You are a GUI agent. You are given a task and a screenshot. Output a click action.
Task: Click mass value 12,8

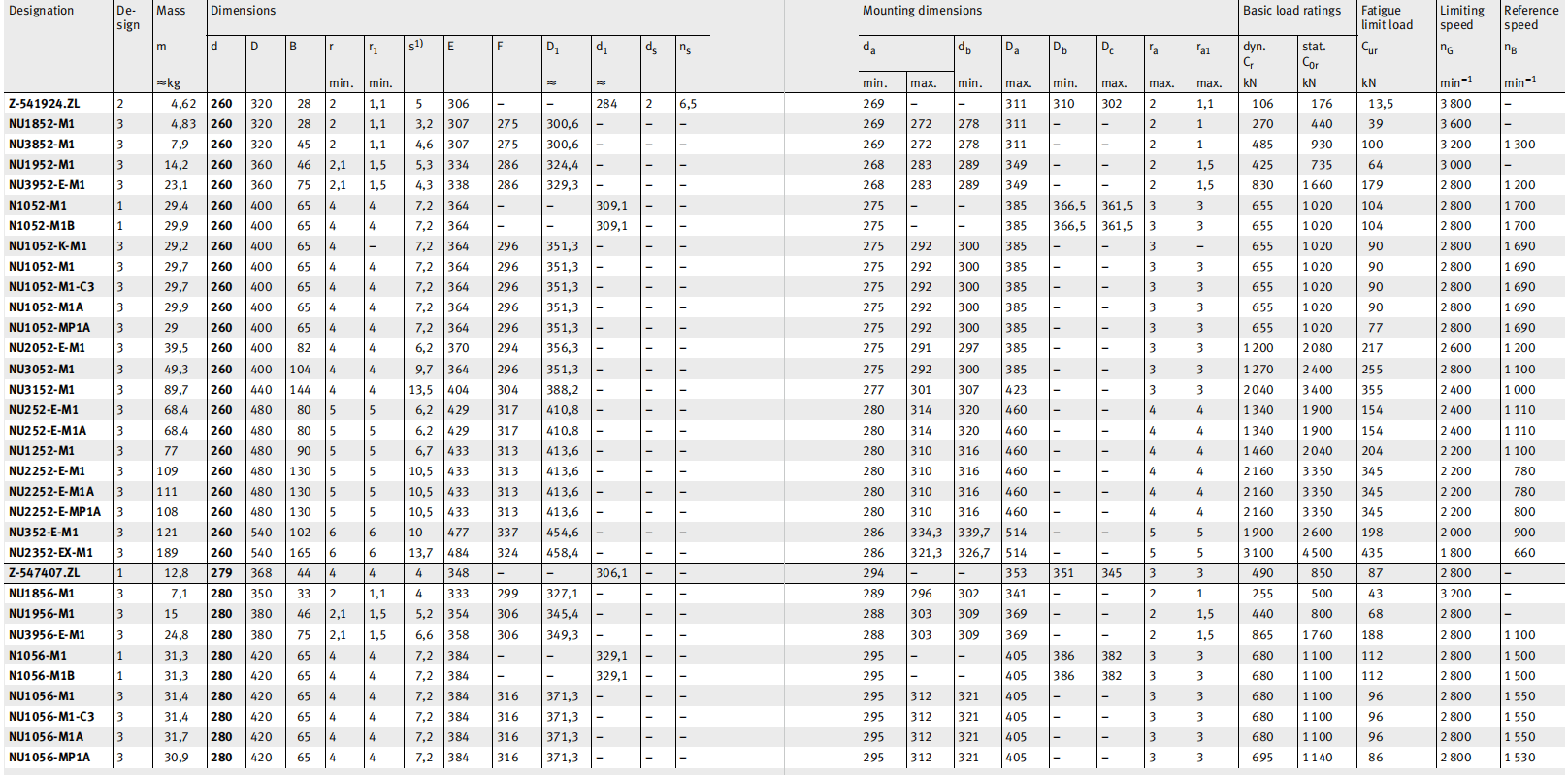177,573
